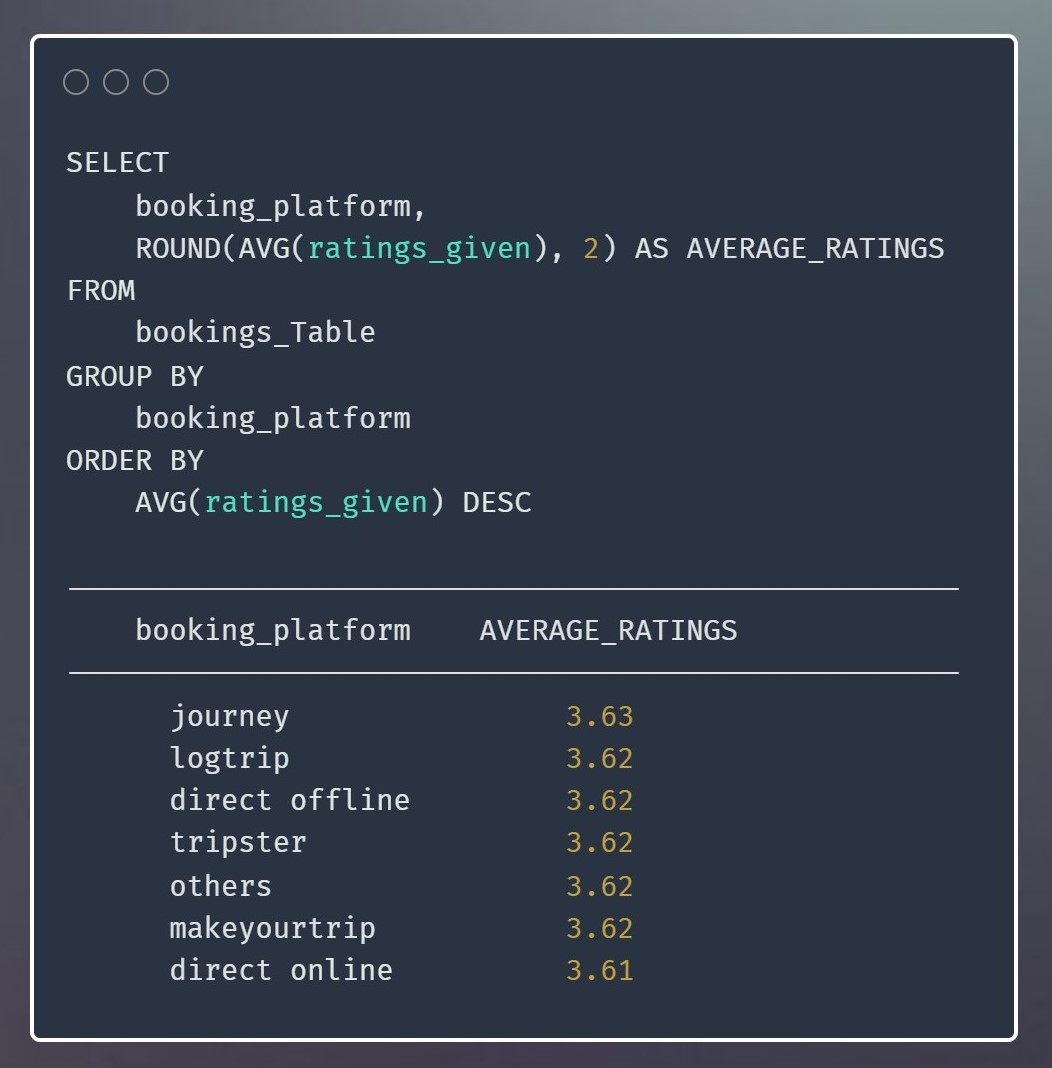Click the bookings_Table table name

click(255, 333)
